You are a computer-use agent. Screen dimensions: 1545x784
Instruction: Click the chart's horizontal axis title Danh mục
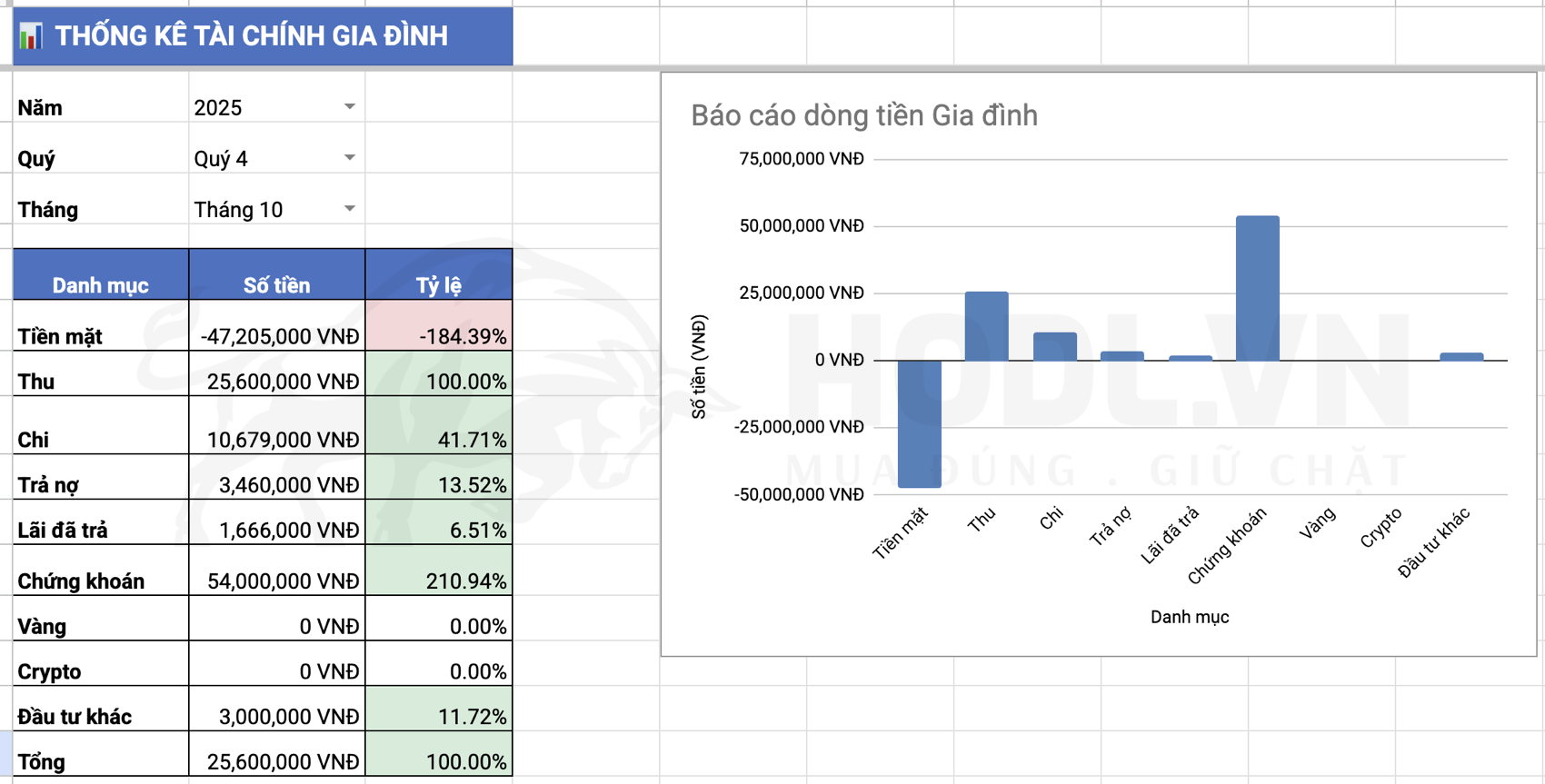pos(1189,617)
